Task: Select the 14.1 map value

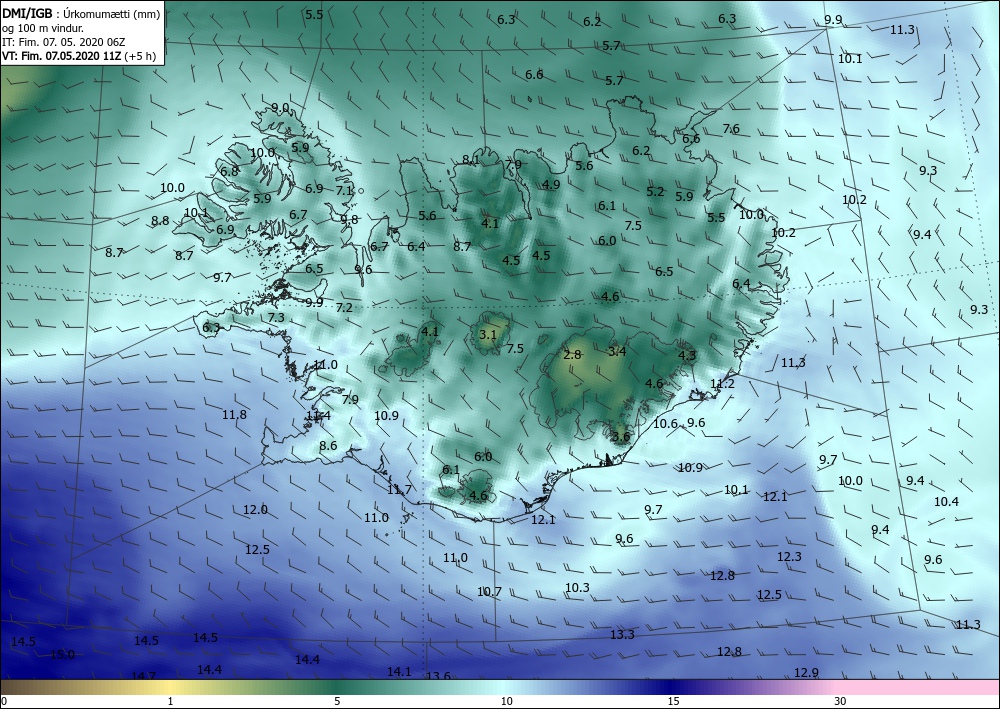Action: [399, 671]
